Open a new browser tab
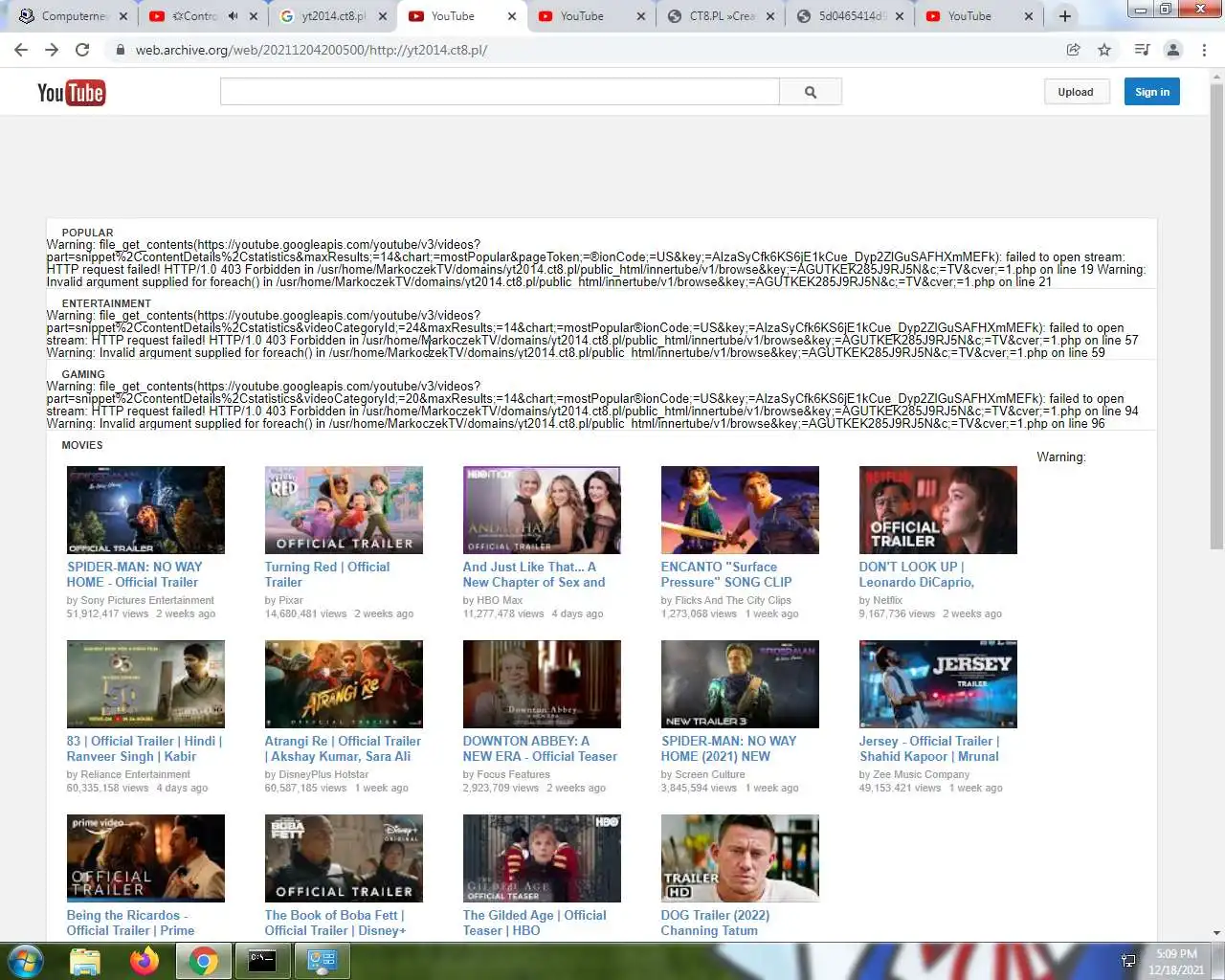The image size is (1225, 980). pyautogui.click(x=1065, y=16)
